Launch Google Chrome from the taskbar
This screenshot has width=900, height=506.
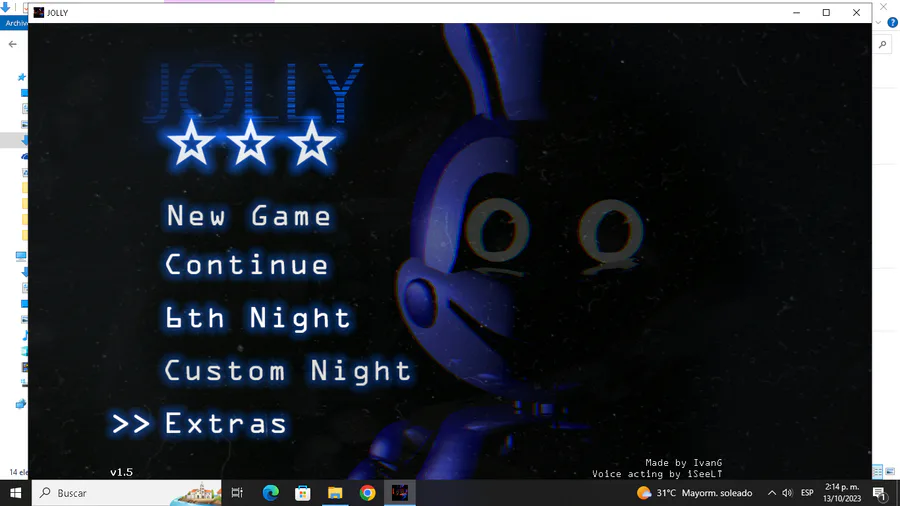pos(367,493)
